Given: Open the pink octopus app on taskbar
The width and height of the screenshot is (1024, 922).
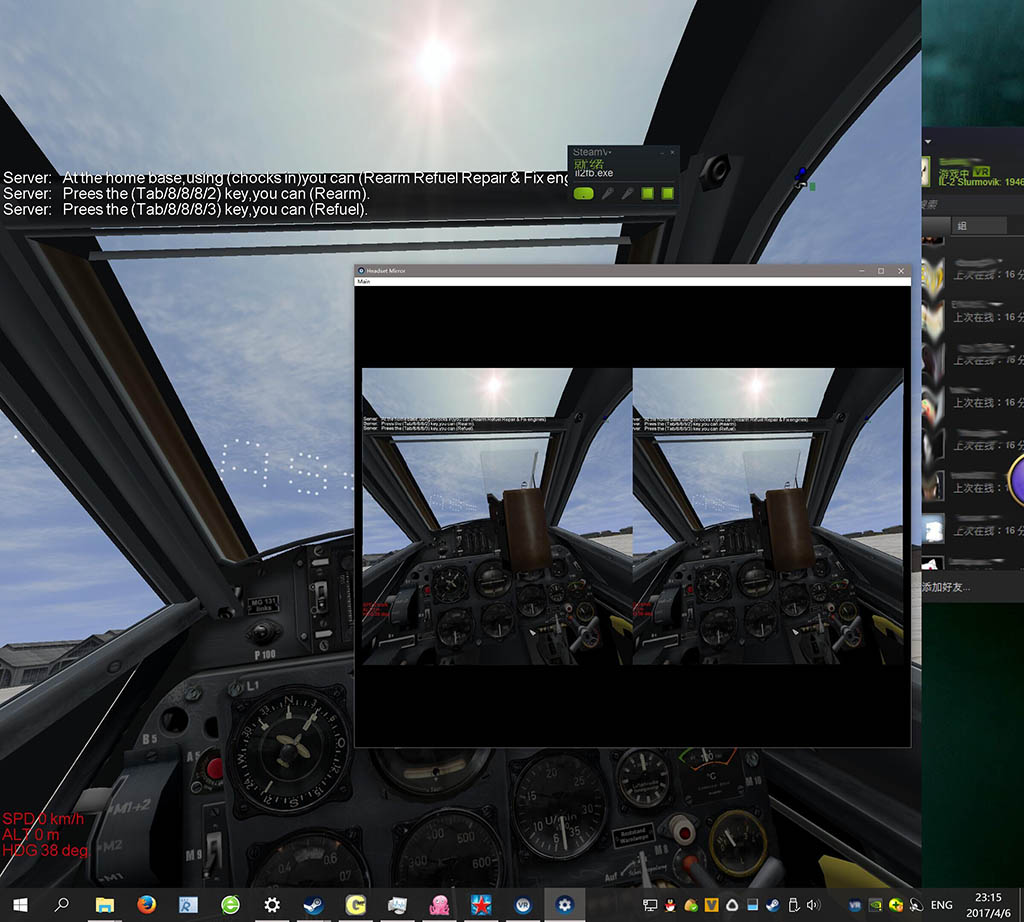Looking at the screenshot, I should (x=439, y=905).
